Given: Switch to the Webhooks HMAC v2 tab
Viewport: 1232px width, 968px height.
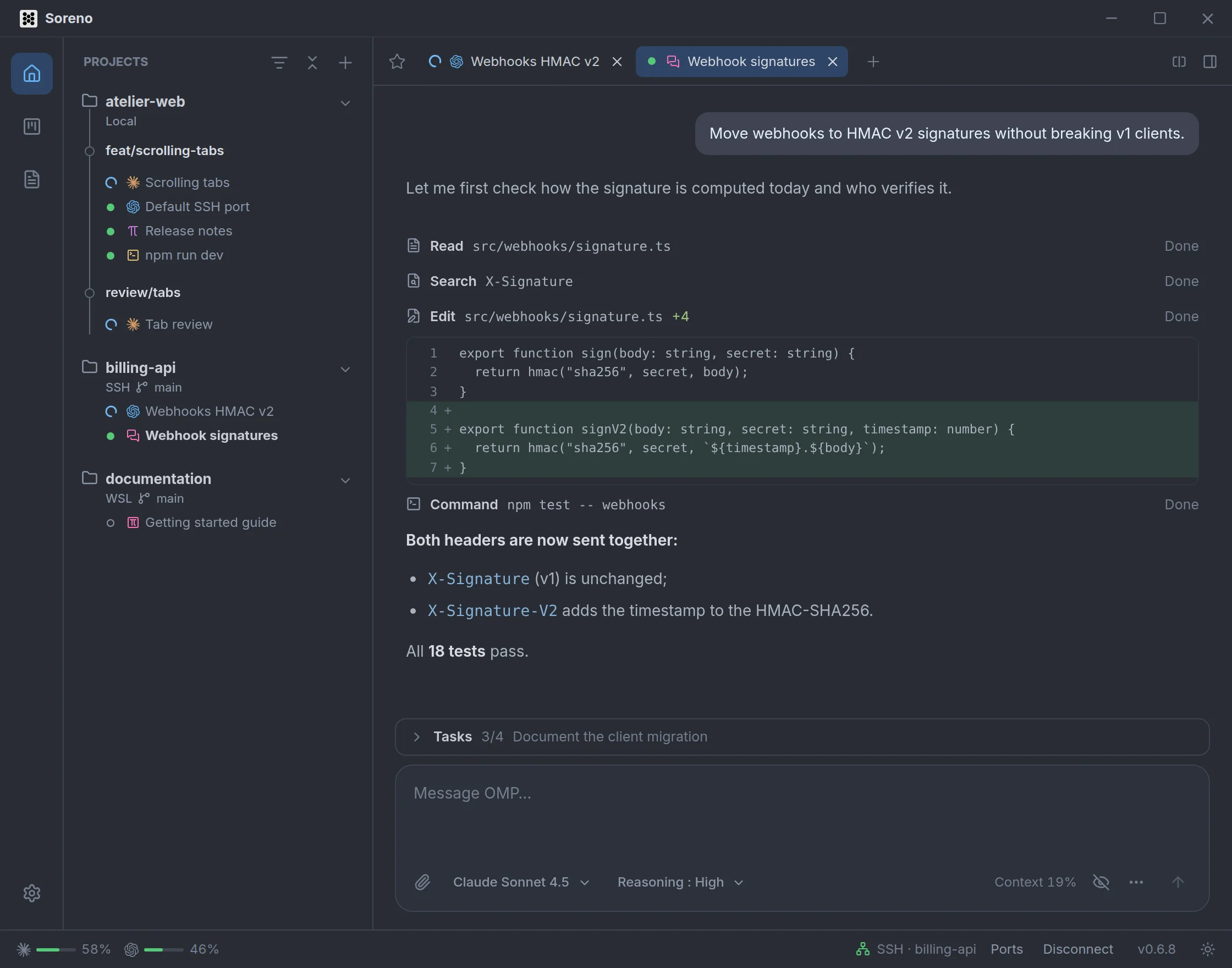Looking at the screenshot, I should 525,61.
